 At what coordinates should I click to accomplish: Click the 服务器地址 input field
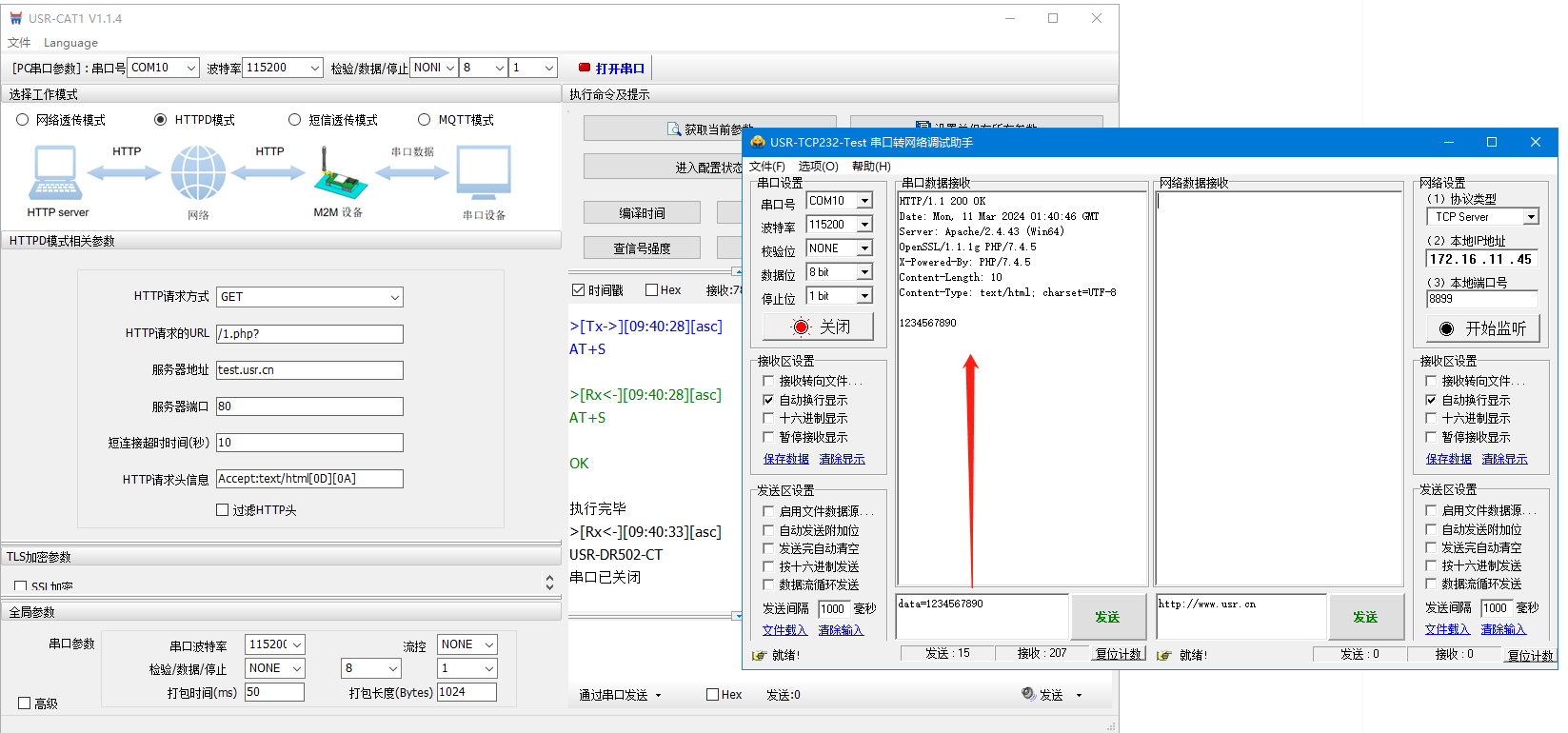click(309, 370)
